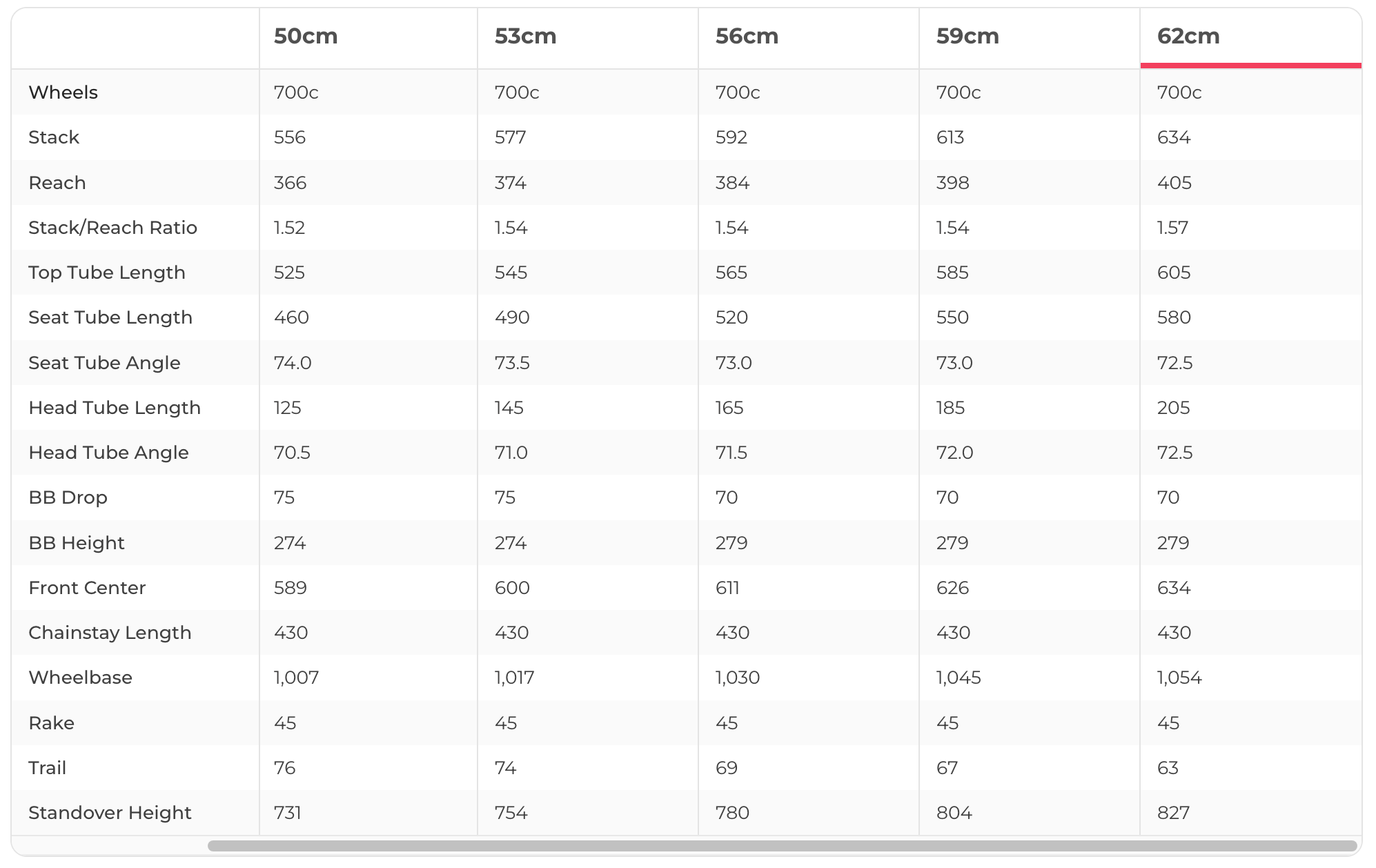Click the Seat Tube Angle row label

coord(104,363)
